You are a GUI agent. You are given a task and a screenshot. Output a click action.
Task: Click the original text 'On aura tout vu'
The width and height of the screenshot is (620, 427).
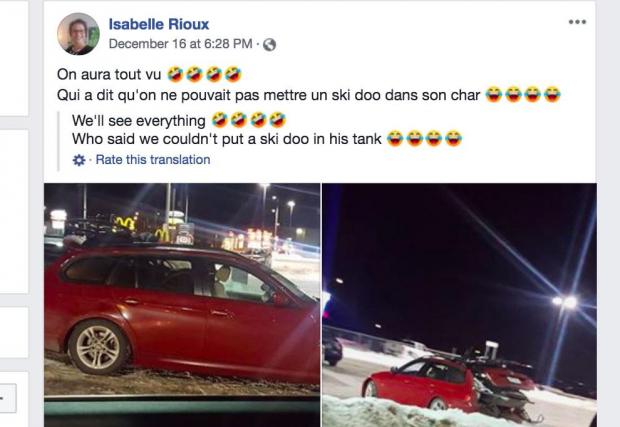click(x=109, y=74)
